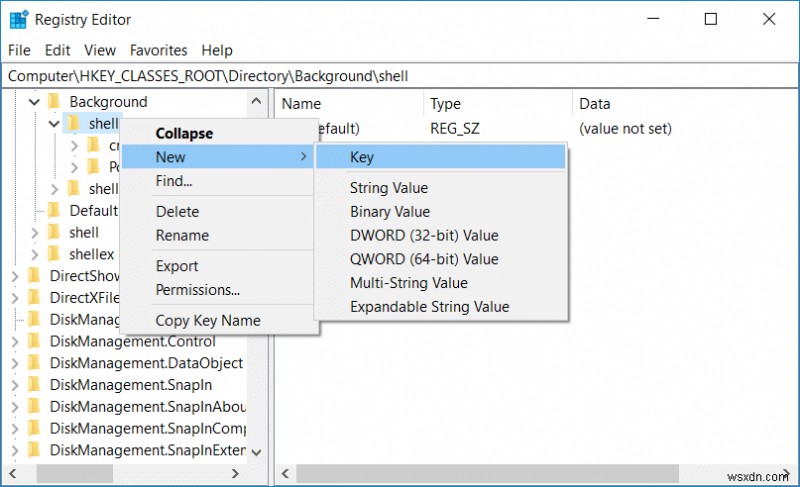This screenshot has width=800, height=487.
Task: Click the Background folder icon in tree
Action: click(54, 102)
